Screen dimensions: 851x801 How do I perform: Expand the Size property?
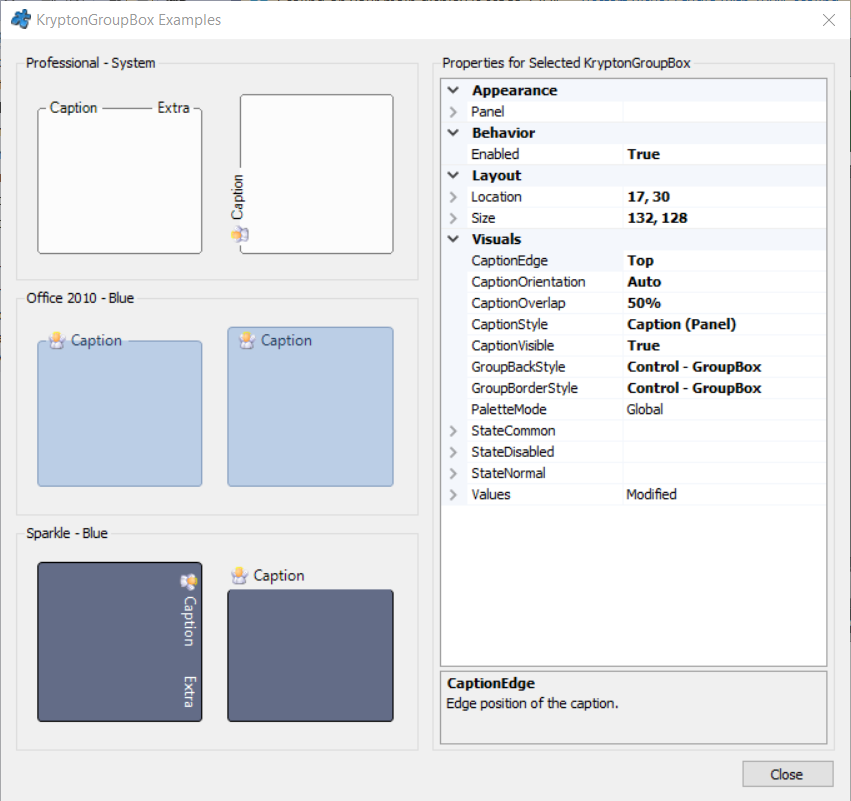(x=453, y=218)
